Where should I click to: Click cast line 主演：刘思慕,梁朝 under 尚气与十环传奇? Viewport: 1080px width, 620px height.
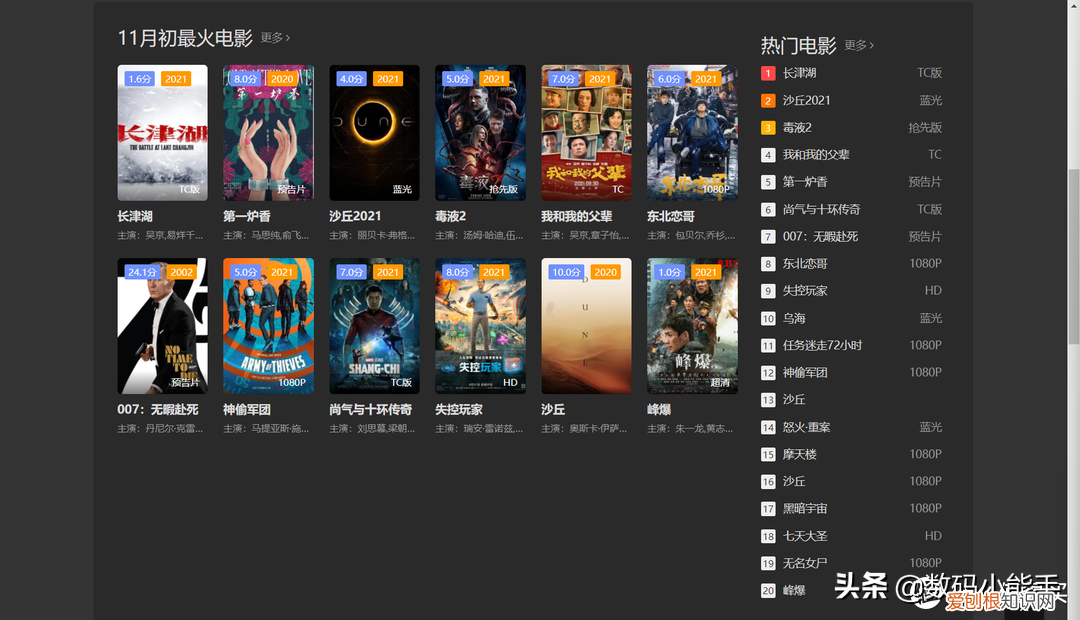click(372, 428)
